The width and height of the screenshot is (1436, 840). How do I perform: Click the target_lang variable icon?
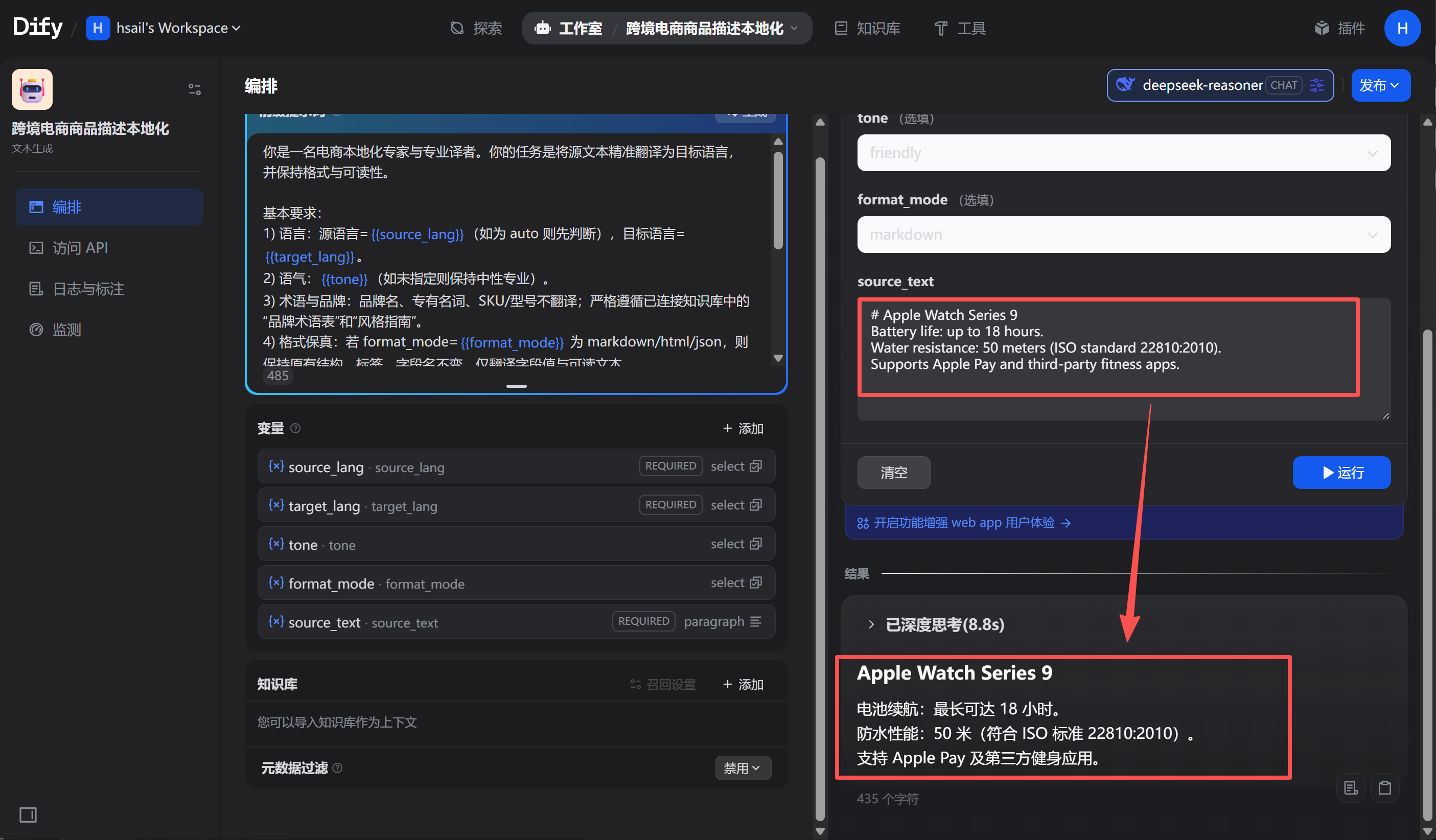[x=276, y=505]
